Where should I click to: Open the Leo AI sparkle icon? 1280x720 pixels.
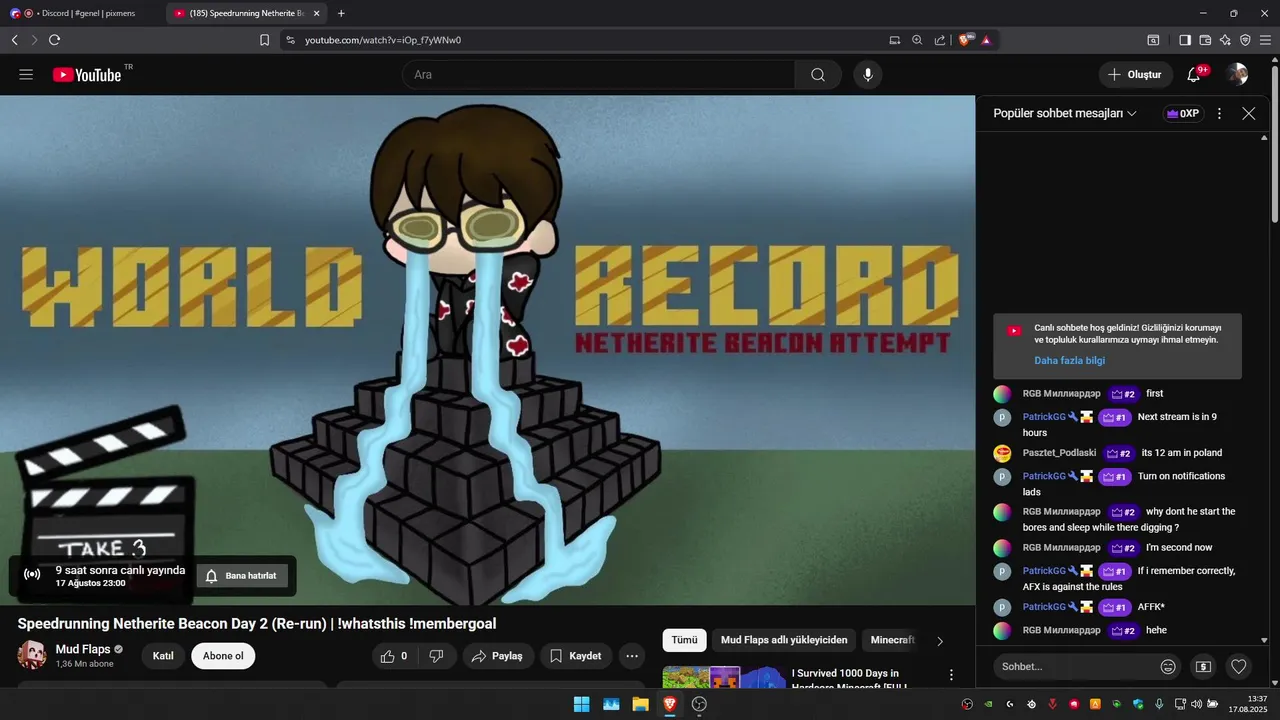pyautogui.click(x=1225, y=40)
